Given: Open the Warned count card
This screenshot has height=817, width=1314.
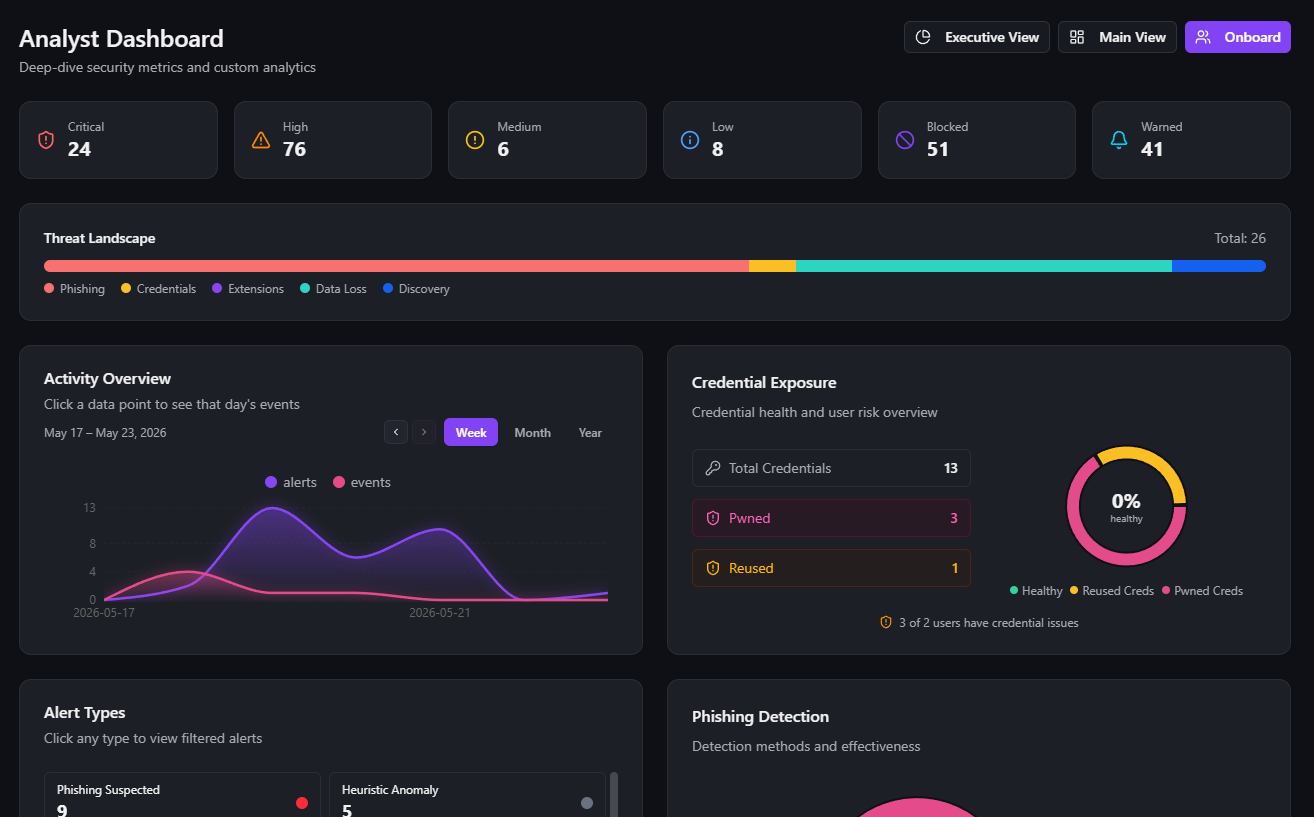Looking at the screenshot, I should [x=1191, y=140].
